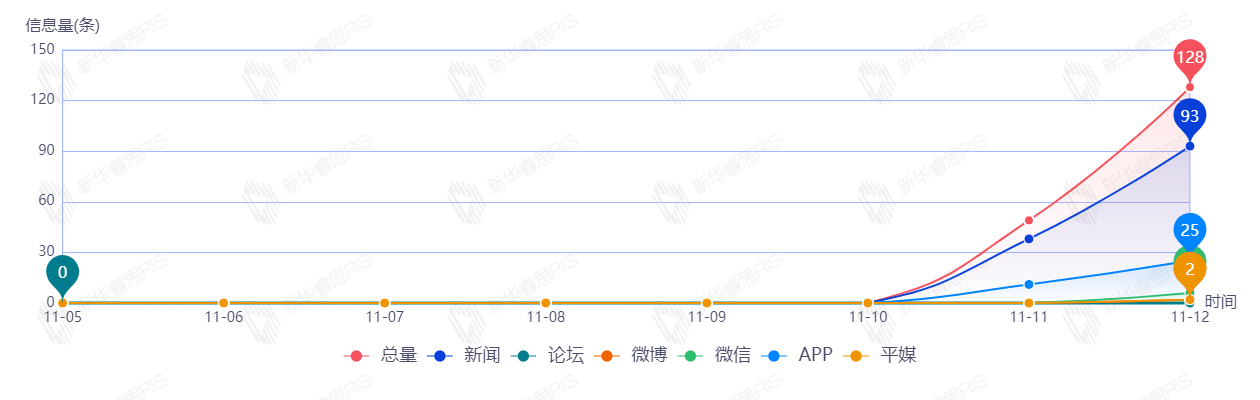Image resolution: width=1260 pixels, height=400 pixels.
Task: Click the orange 2 value marker
Action: click(1190, 269)
